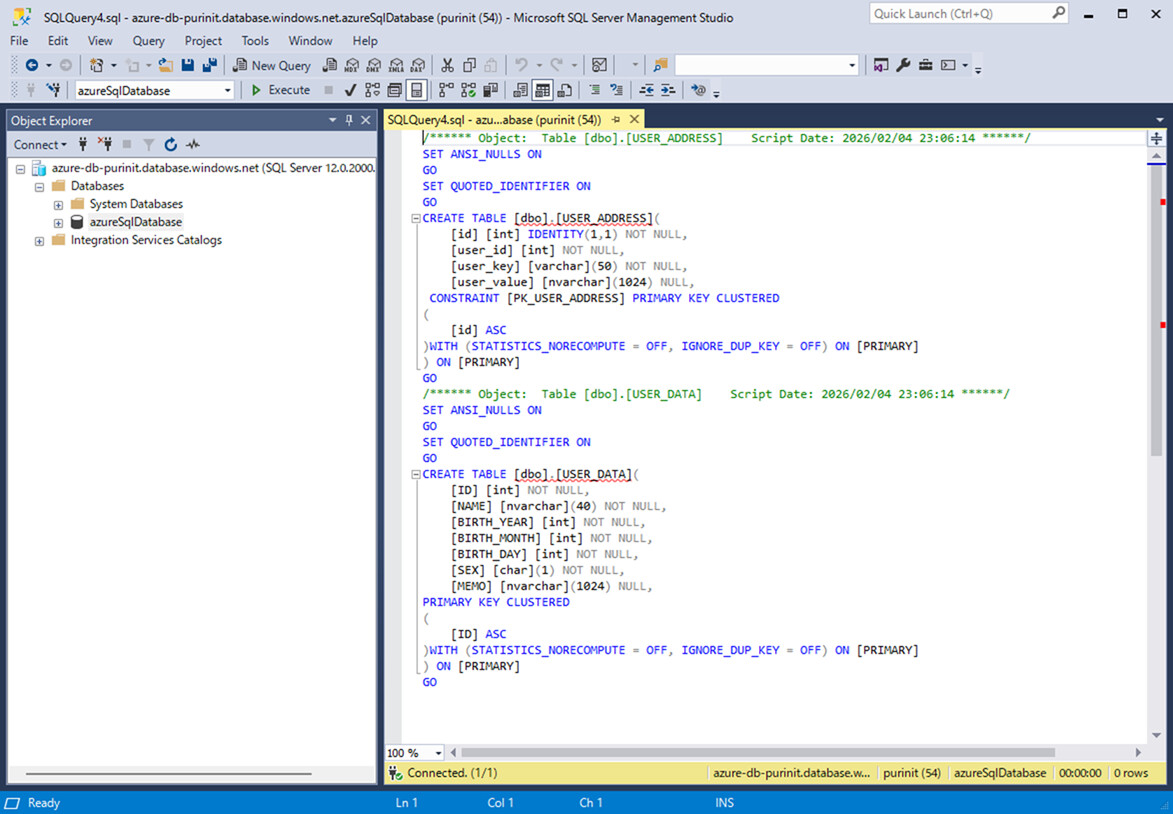Click the Parse checkmark icon
Screen dimensions: 1173x814
tap(350, 90)
